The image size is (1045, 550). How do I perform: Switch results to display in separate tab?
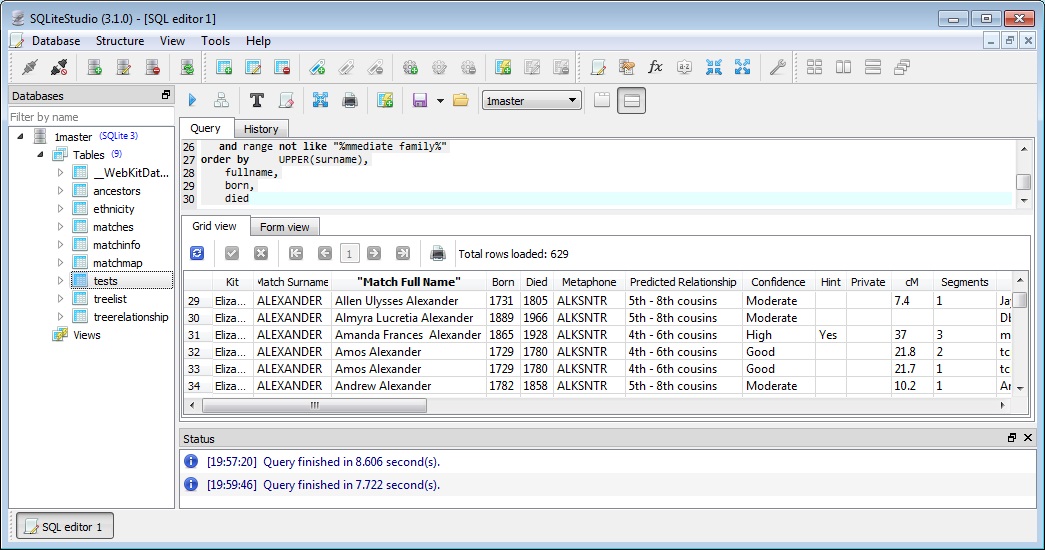602,101
